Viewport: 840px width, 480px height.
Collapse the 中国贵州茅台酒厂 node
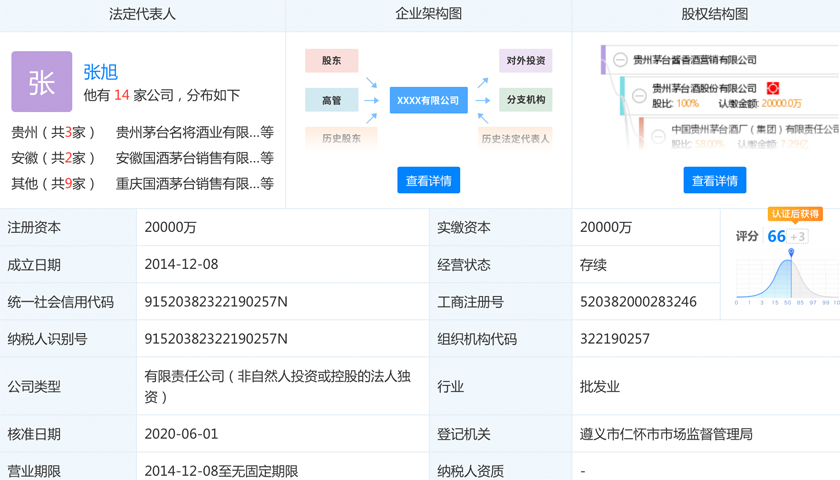(658, 137)
